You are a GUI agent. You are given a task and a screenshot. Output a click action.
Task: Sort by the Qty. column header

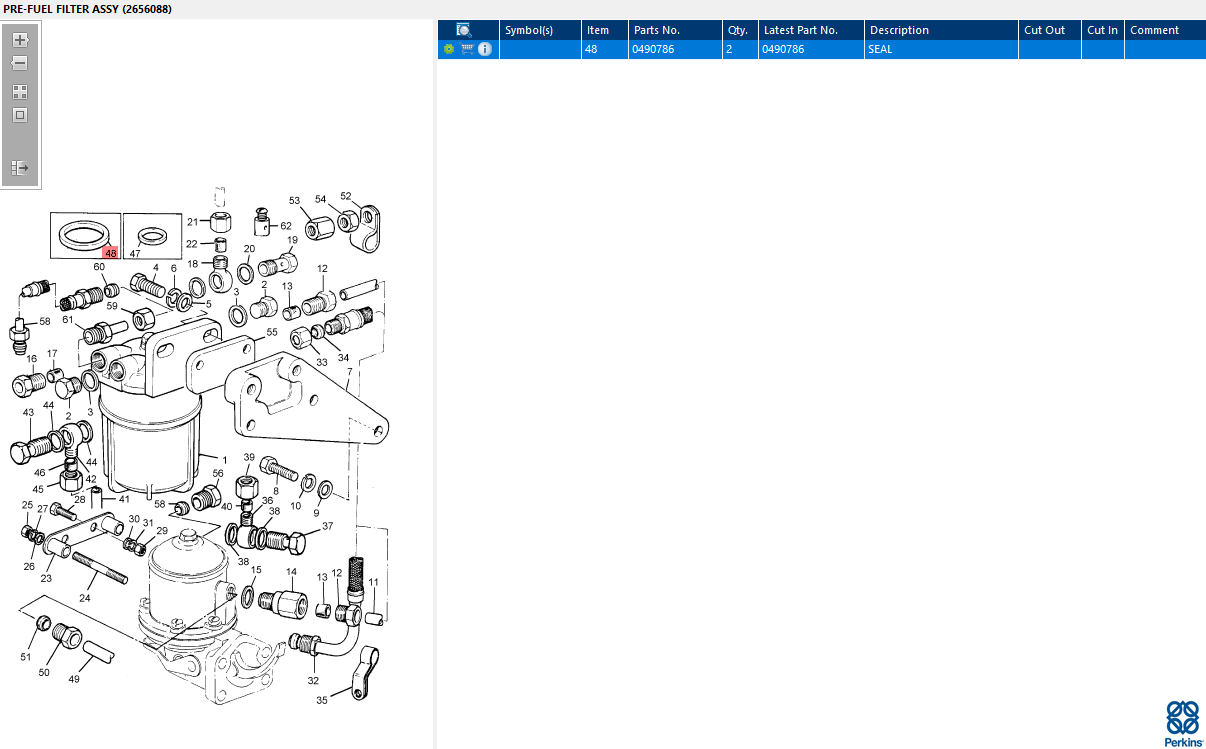pos(740,30)
